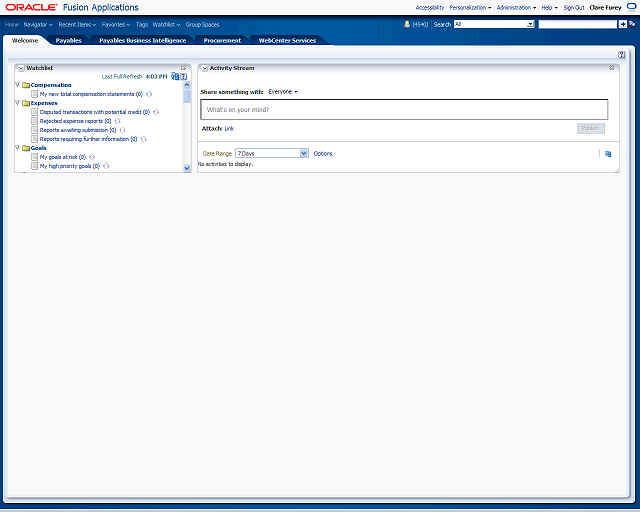Collapse the Expenses folder in Watchlist
The width and height of the screenshot is (640, 512).
18,103
